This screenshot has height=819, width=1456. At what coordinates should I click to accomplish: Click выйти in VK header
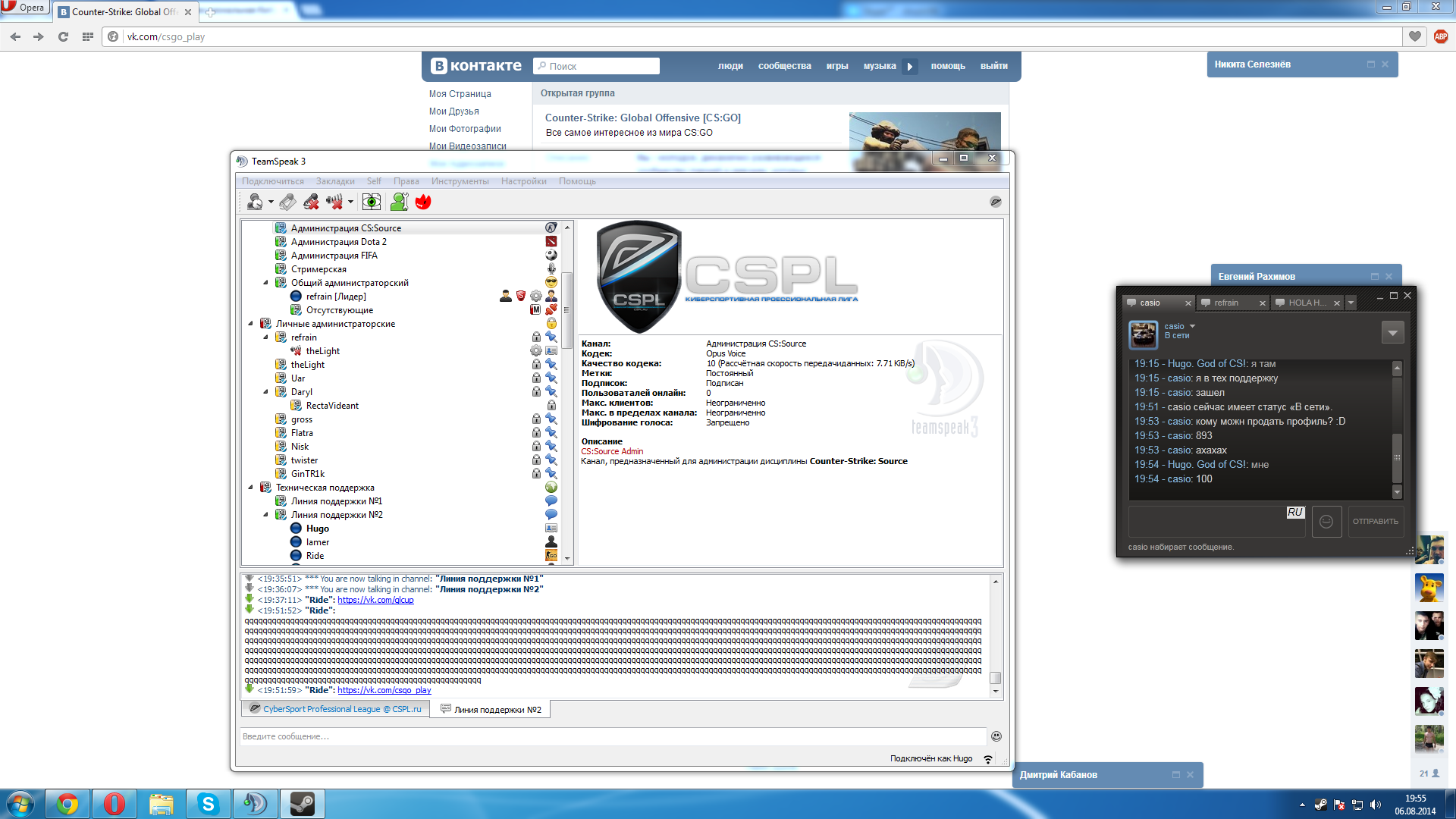pos(993,66)
